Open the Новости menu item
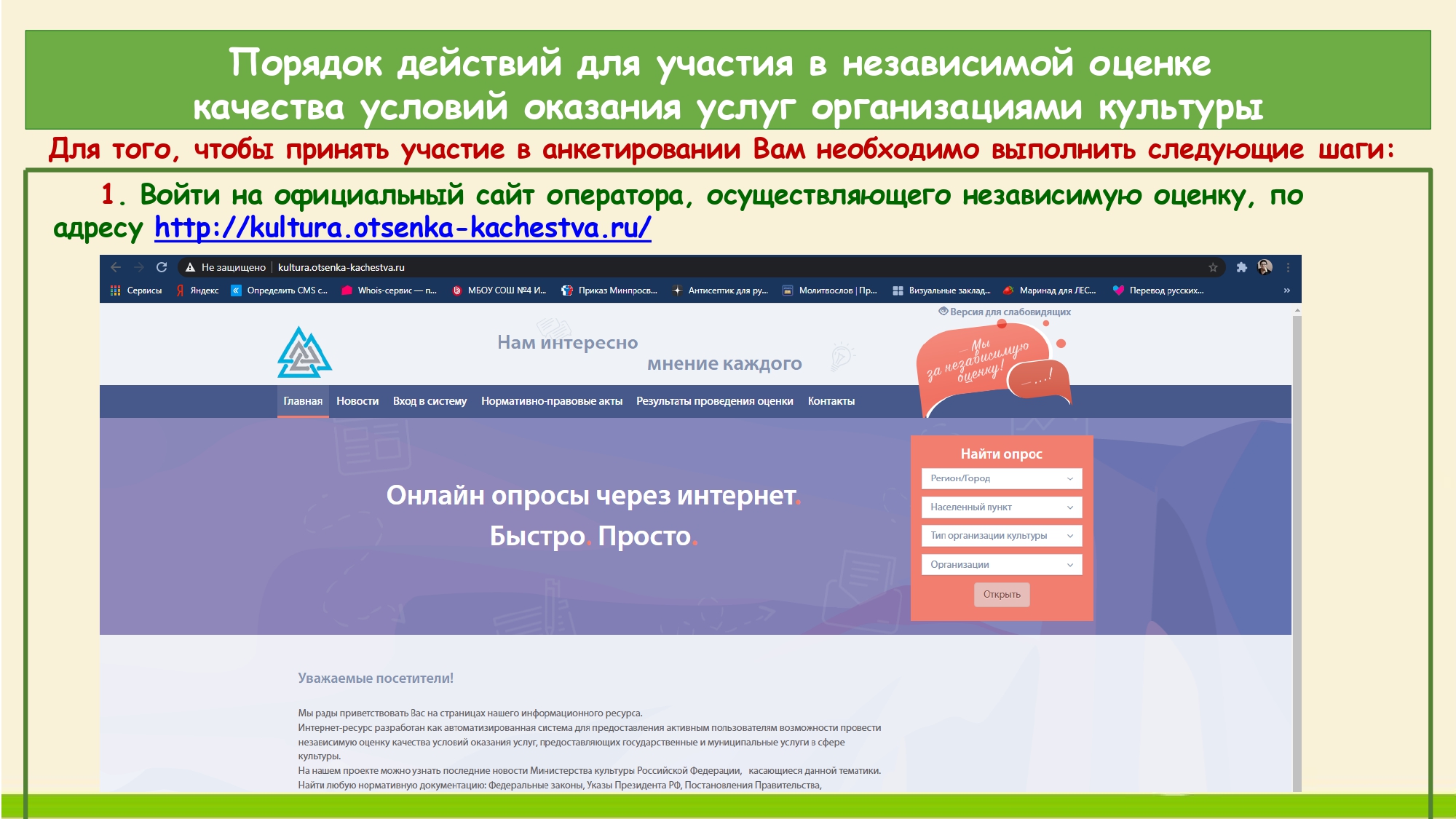Viewport: 1456px width, 819px height. (357, 401)
